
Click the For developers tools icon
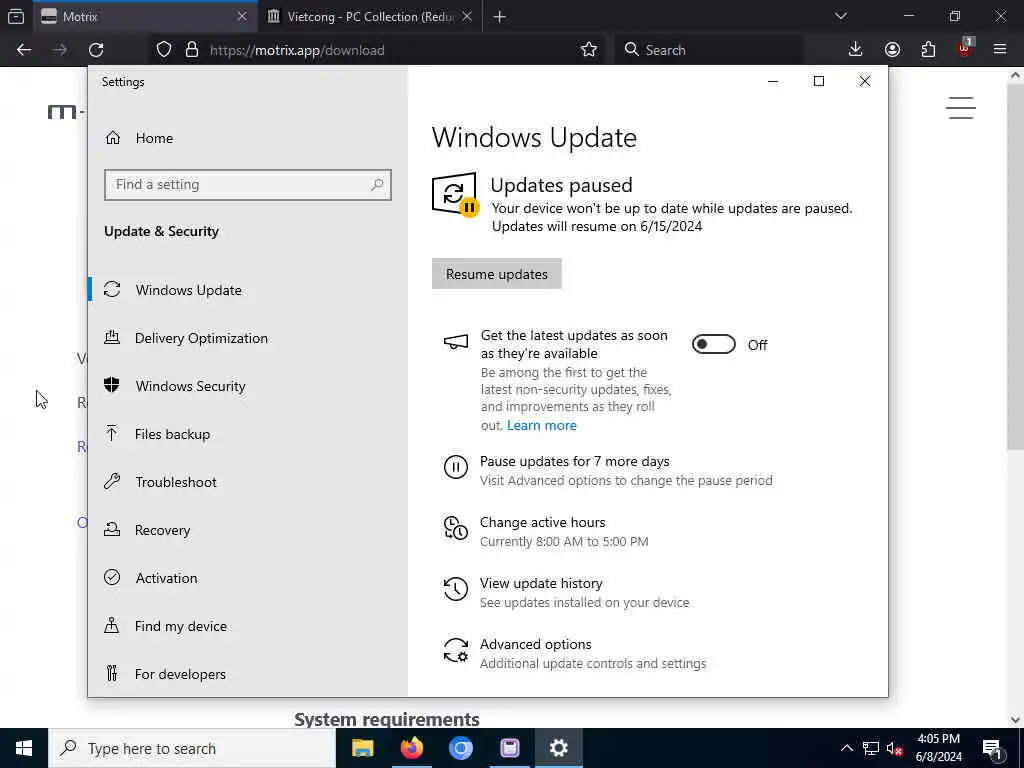(x=112, y=673)
